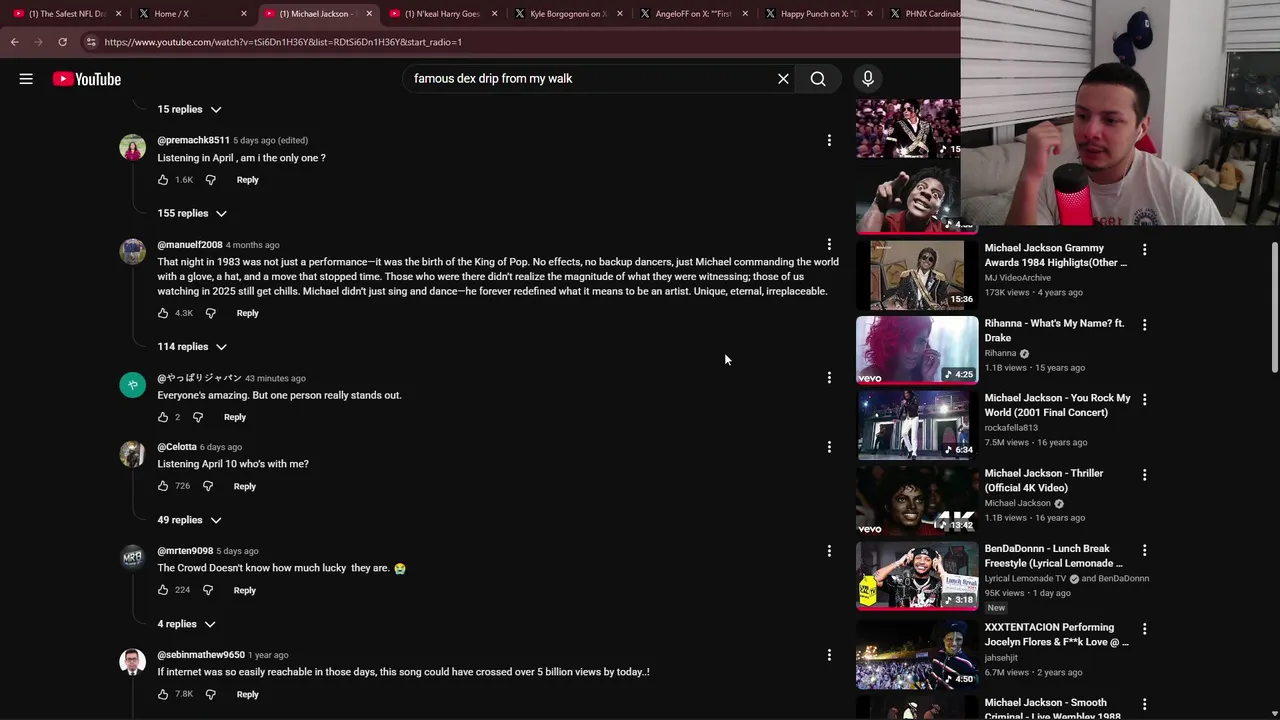Viewport: 1280px width, 720px height.
Task: Open the YouTube hamburger guide menu
Action: (26, 79)
